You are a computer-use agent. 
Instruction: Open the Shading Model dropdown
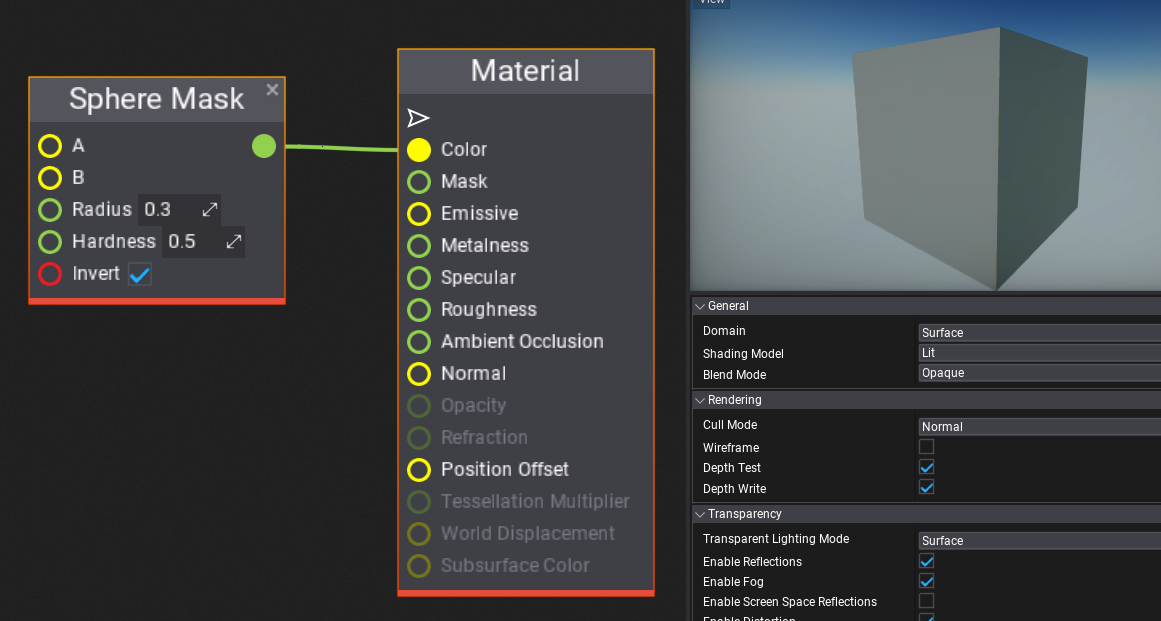[1040, 352]
